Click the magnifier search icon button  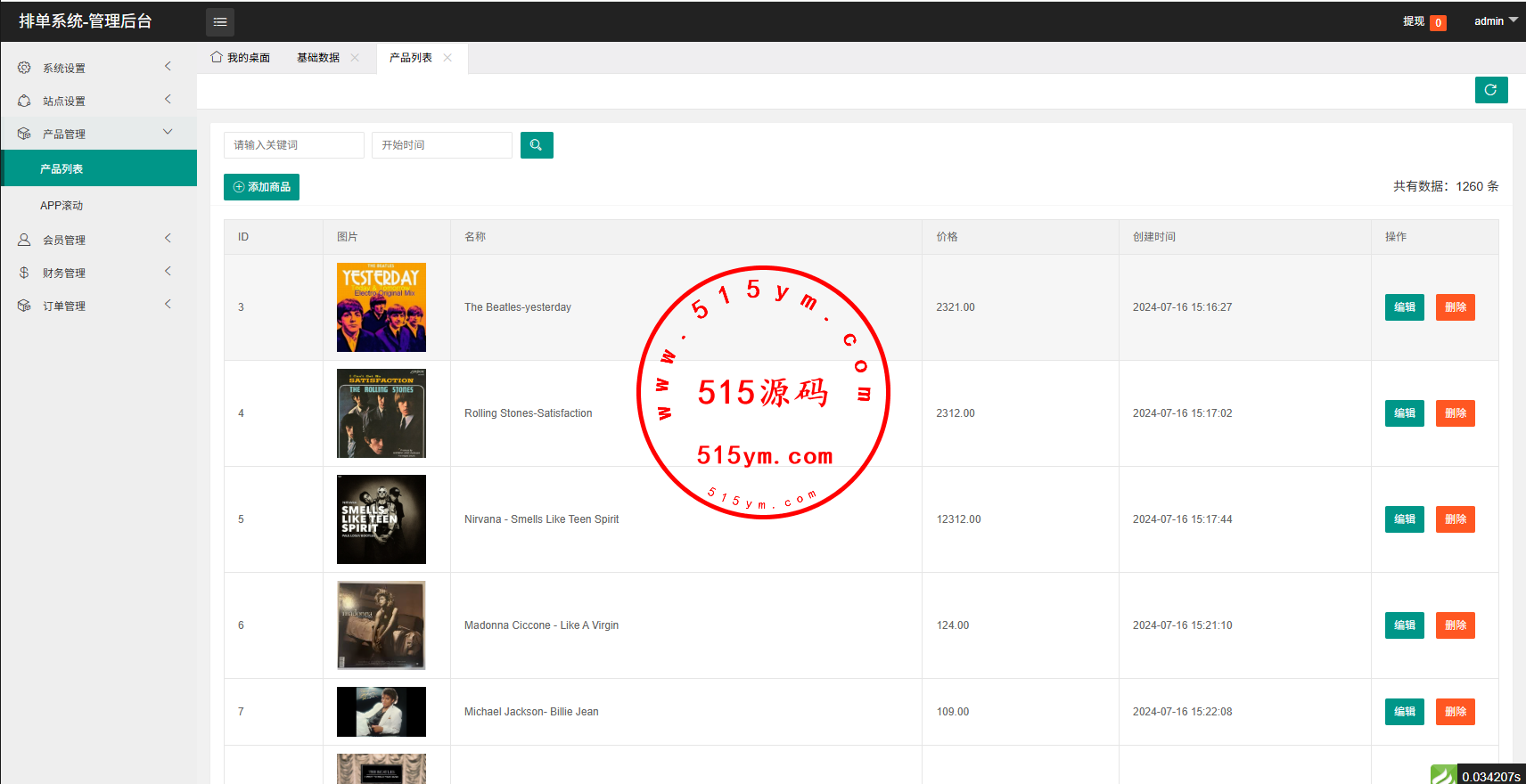click(x=537, y=145)
